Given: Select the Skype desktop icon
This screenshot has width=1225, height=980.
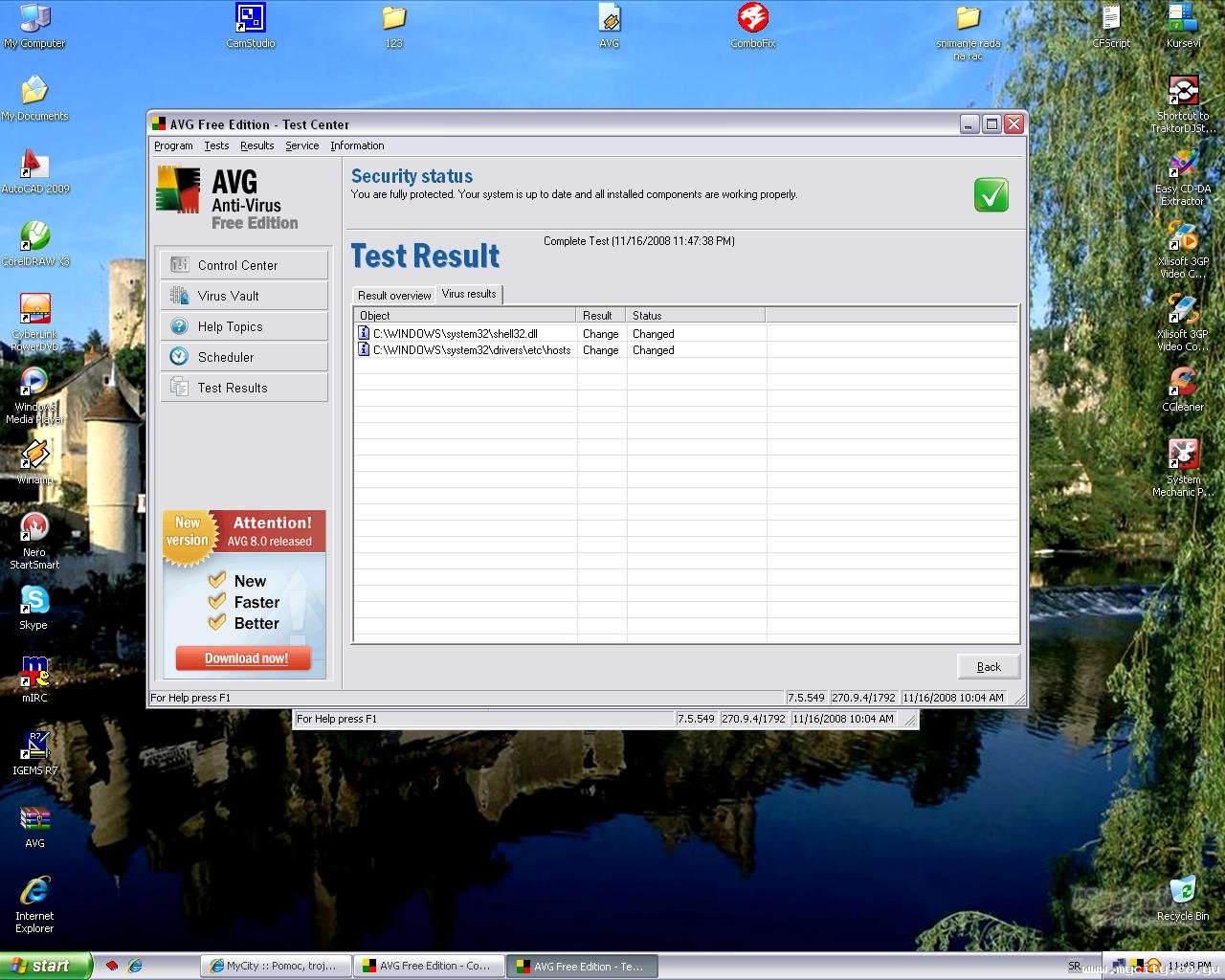Looking at the screenshot, I should coord(34,608).
